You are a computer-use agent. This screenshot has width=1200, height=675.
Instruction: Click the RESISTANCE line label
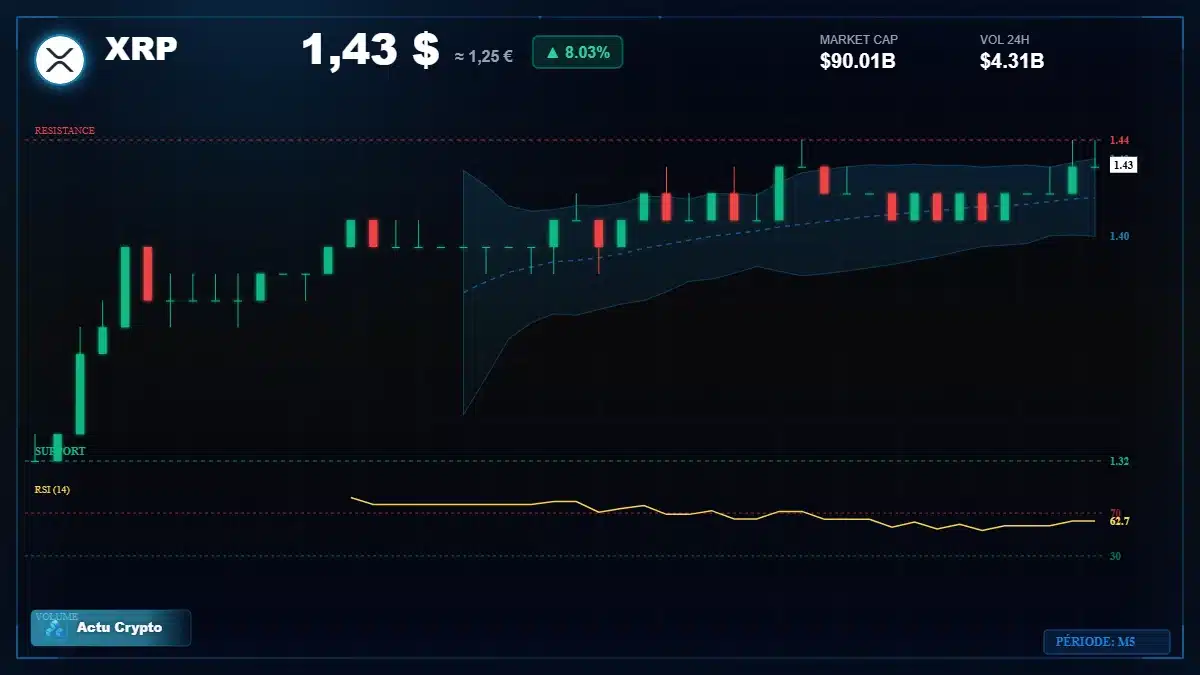pyautogui.click(x=65, y=130)
